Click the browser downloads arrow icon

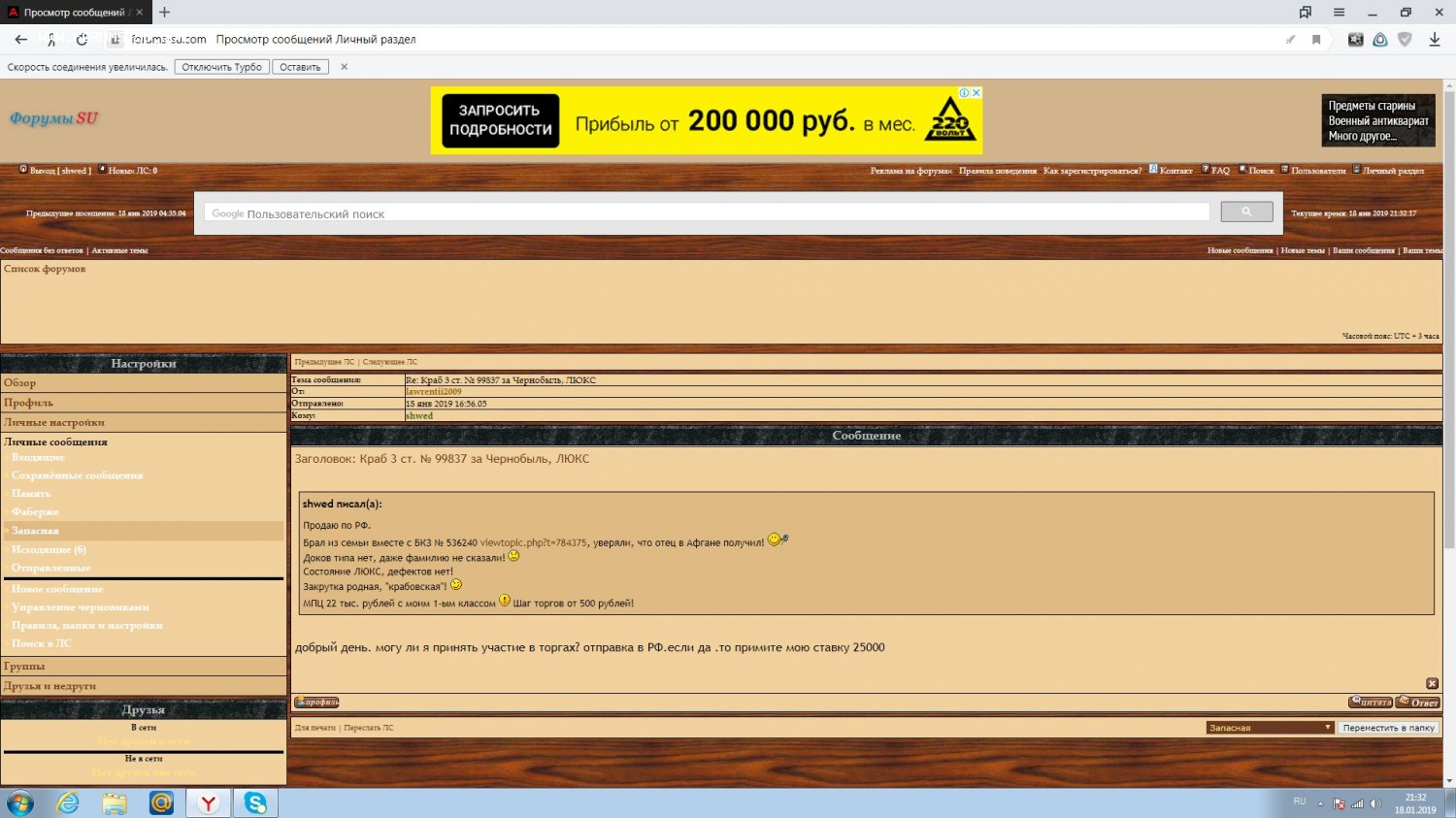tap(1434, 40)
